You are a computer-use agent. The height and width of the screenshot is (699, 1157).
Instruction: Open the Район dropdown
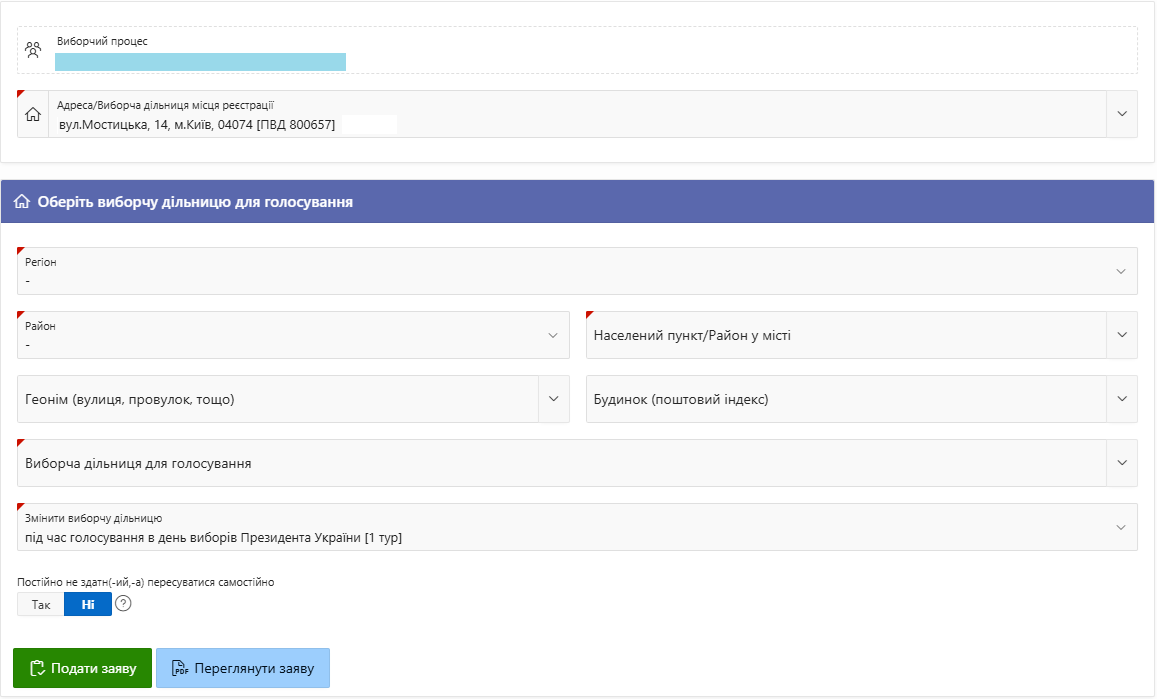(x=553, y=335)
